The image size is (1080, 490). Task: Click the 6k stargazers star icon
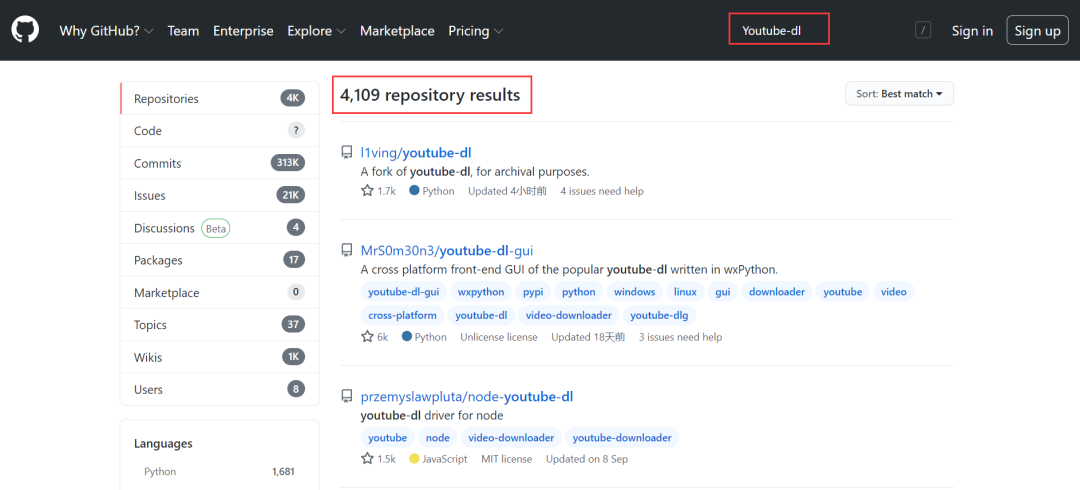click(x=367, y=337)
